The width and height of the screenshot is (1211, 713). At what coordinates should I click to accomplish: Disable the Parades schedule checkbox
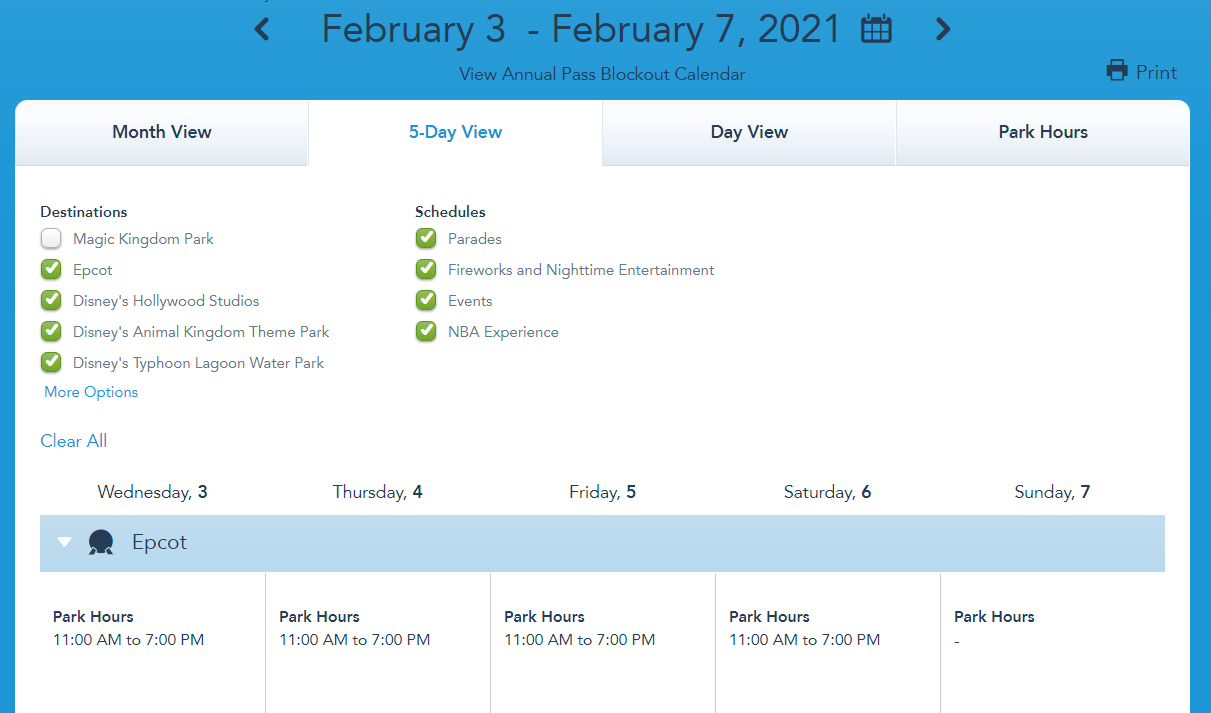click(x=426, y=239)
